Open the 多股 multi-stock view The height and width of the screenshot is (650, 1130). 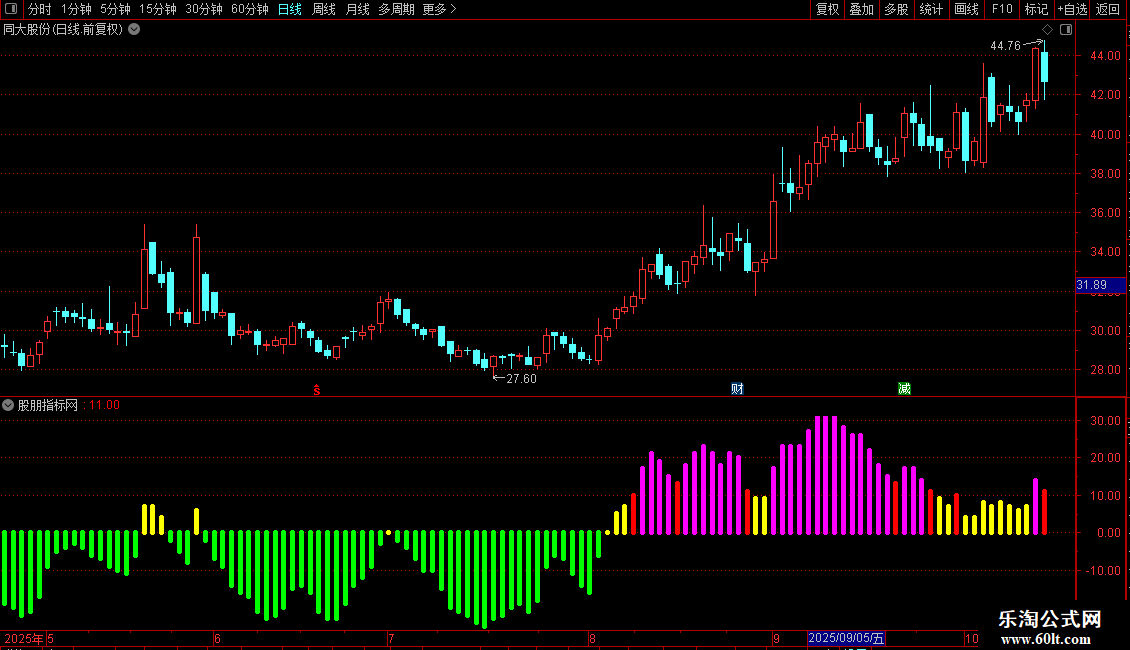click(896, 9)
